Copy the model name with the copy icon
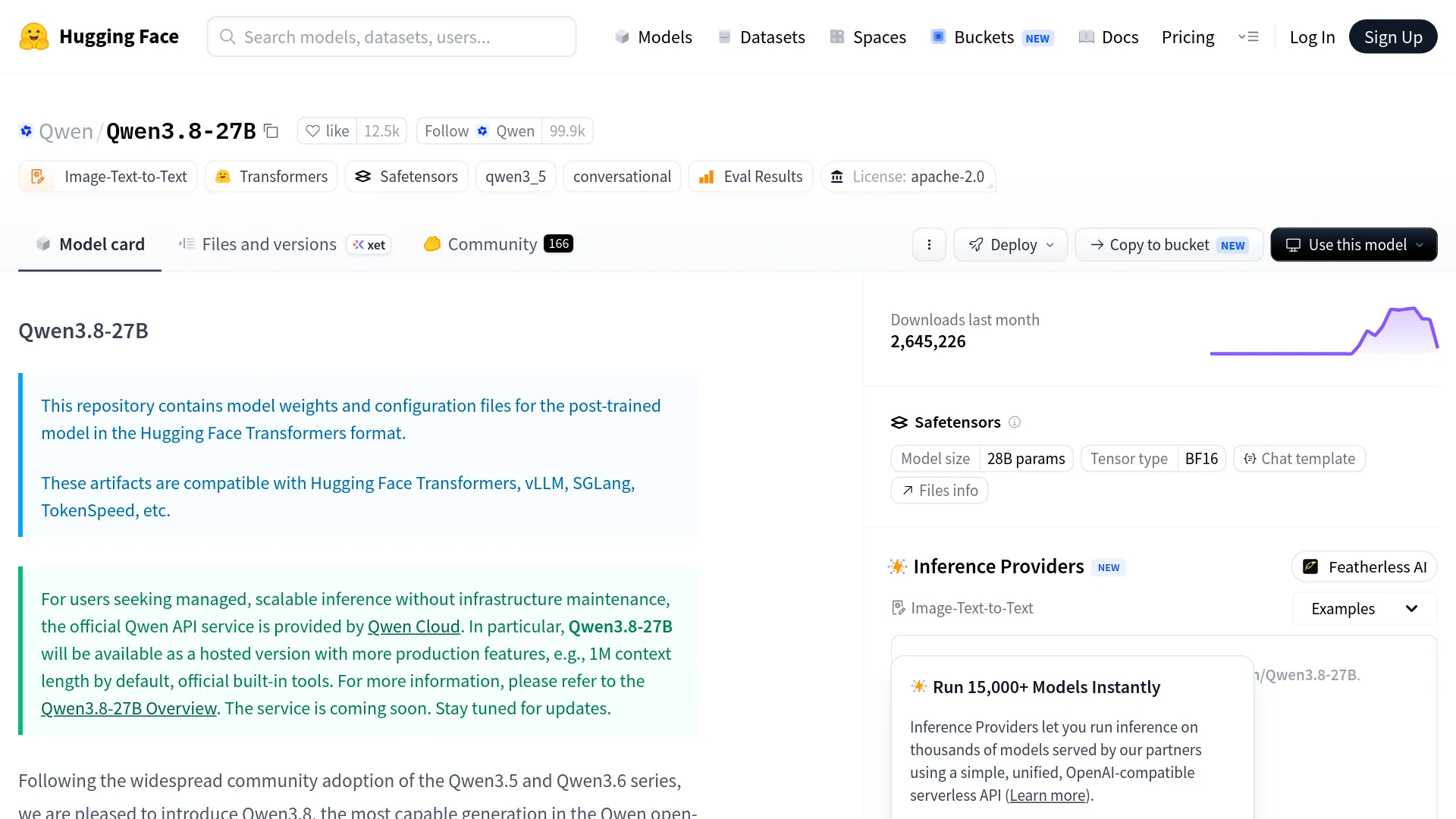The width and height of the screenshot is (1456, 819). click(271, 131)
